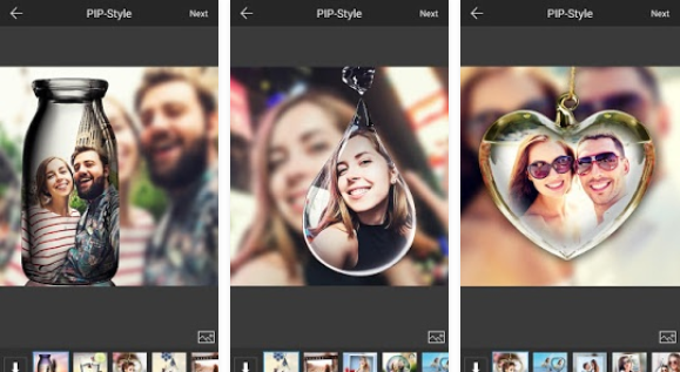Viewport: 680px width, 372px height.
Task: Tap back arrow on bottle frame screen
Action: coord(16,13)
